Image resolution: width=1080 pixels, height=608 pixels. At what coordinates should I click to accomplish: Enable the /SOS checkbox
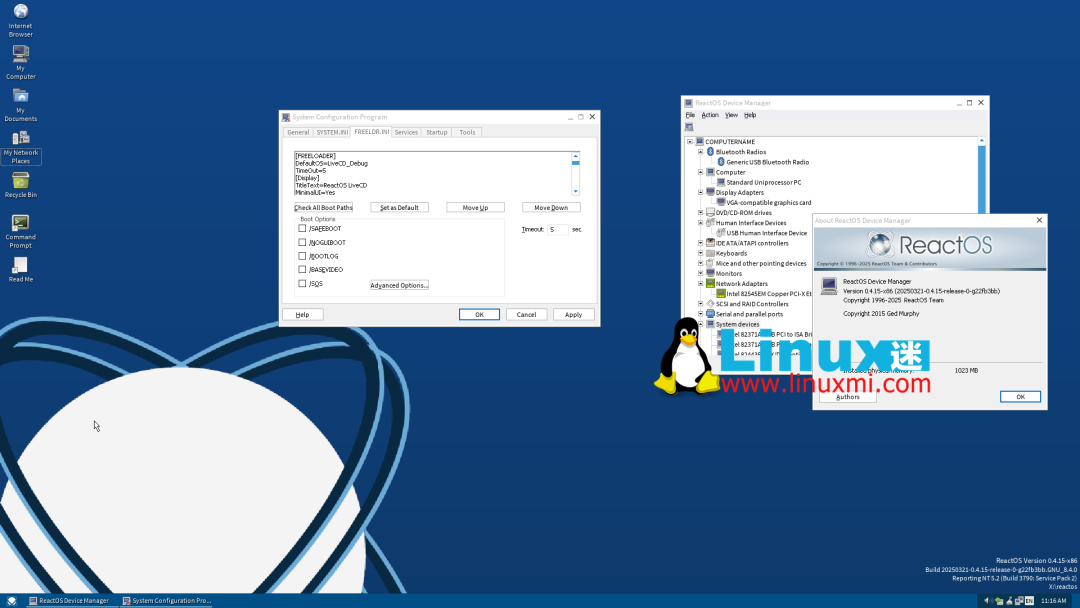click(x=302, y=283)
